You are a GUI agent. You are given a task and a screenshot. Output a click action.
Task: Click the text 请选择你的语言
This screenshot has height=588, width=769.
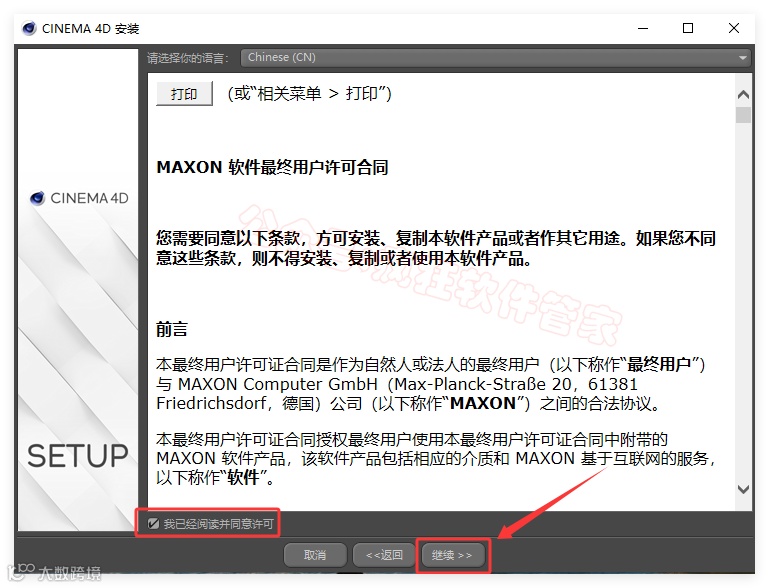pyautogui.click(x=187, y=58)
